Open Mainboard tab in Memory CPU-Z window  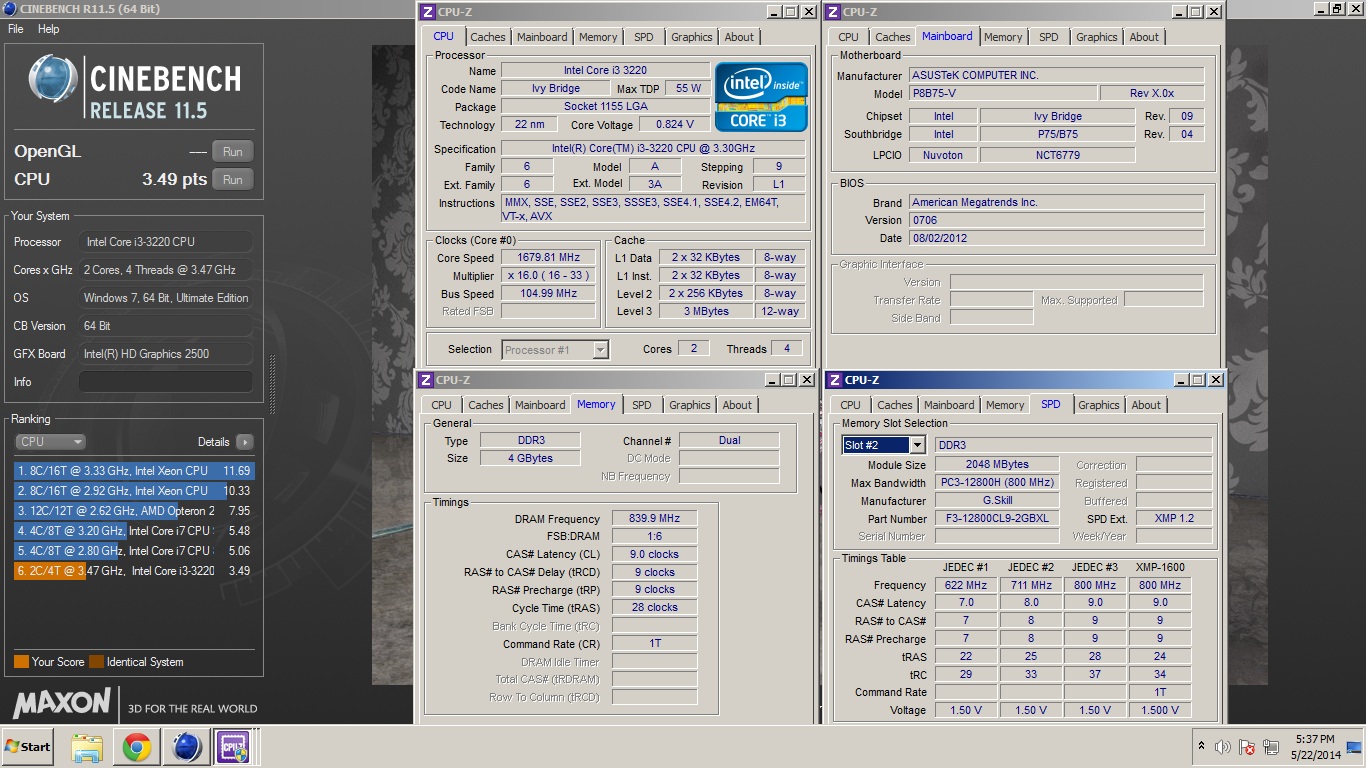point(540,405)
